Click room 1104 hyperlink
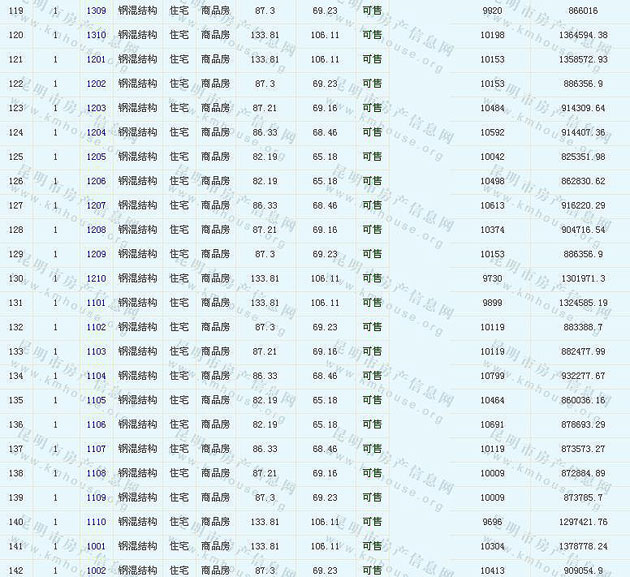The height and width of the screenshot is (577, 630). click(96, 376)
